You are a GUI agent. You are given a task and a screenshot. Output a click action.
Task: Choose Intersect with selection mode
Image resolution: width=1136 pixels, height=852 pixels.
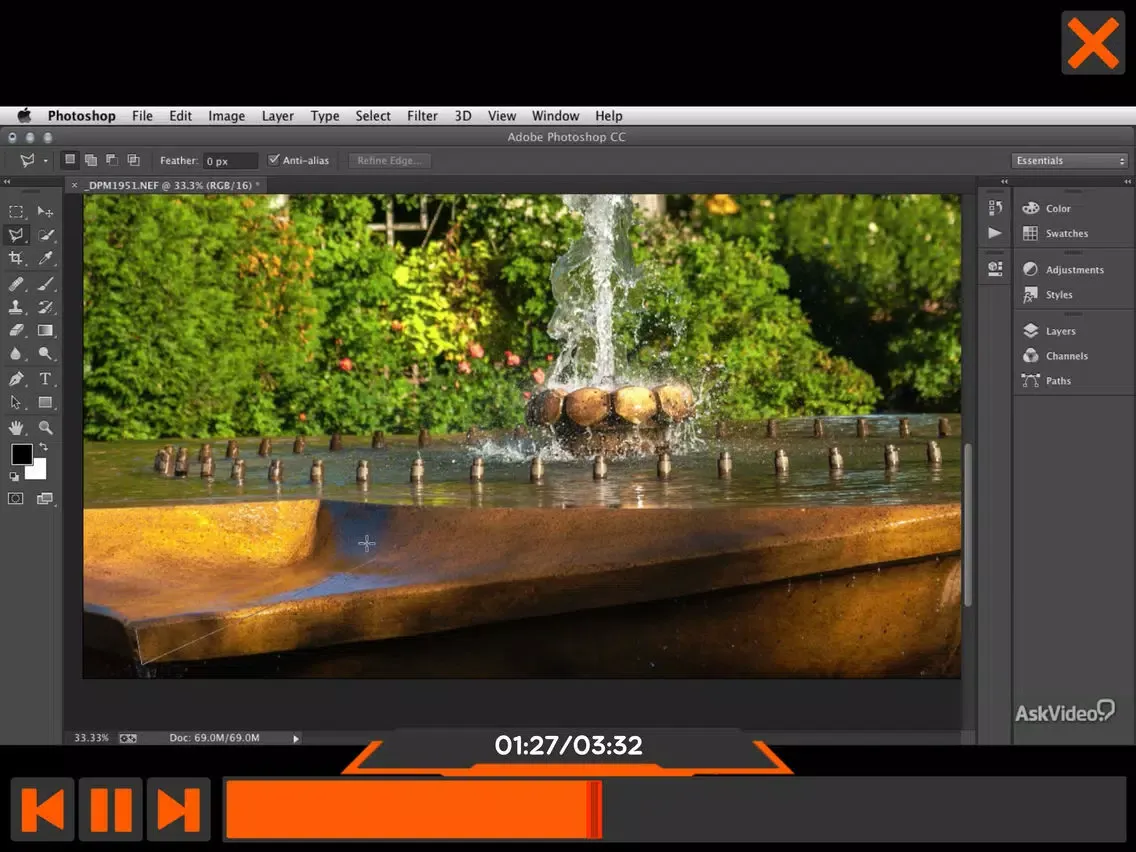(134, 159)
